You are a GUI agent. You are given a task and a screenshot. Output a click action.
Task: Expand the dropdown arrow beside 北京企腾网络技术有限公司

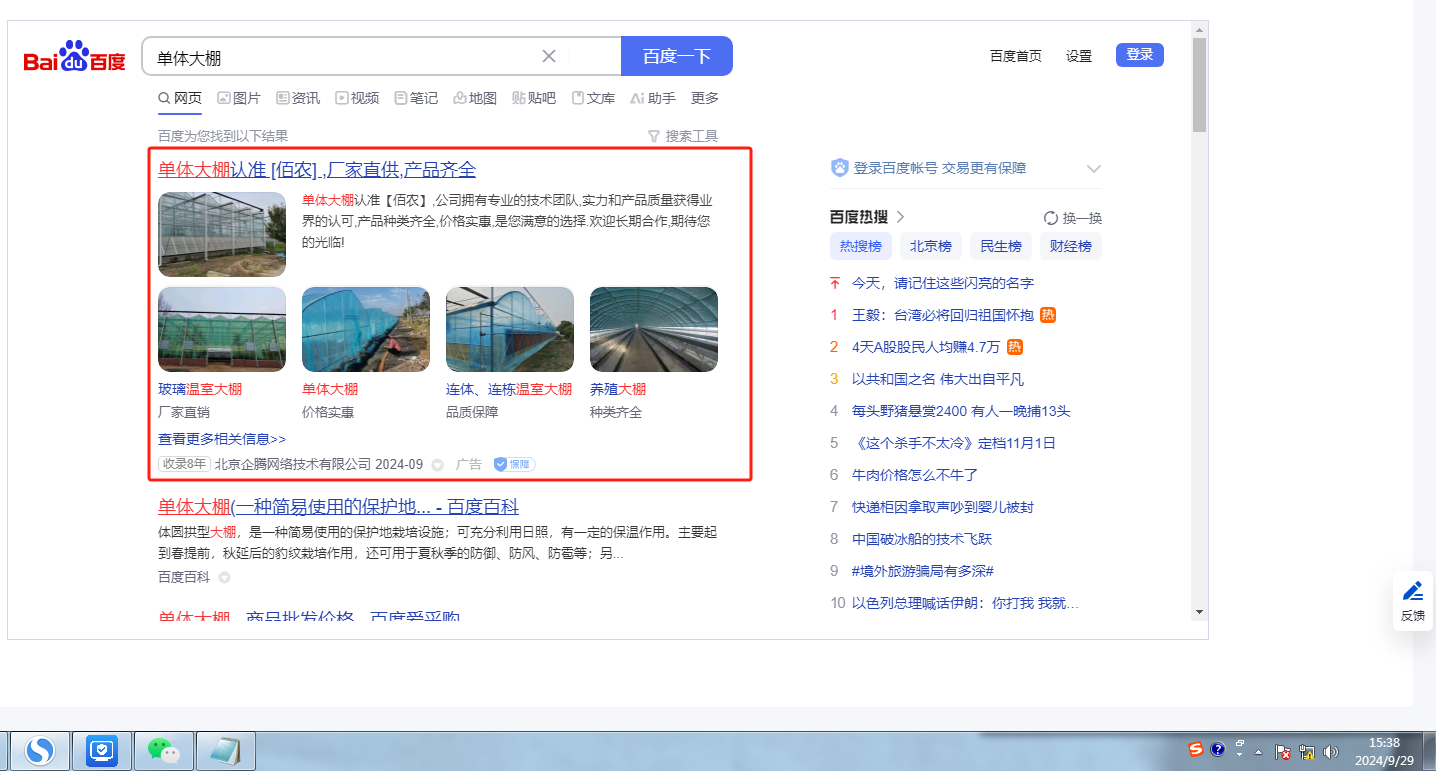click(437, 465)
